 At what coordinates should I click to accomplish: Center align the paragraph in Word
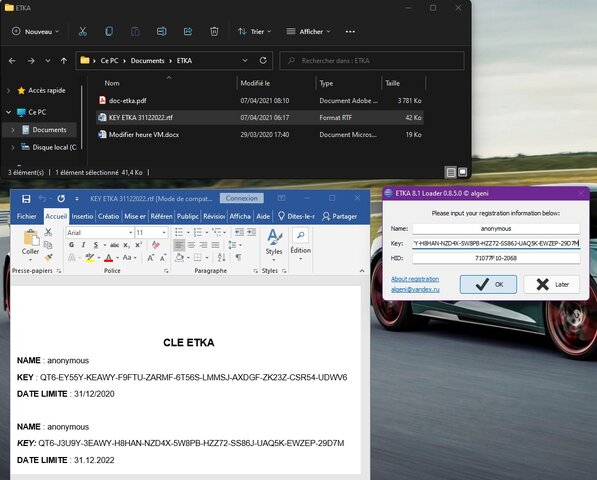point(191,245)
